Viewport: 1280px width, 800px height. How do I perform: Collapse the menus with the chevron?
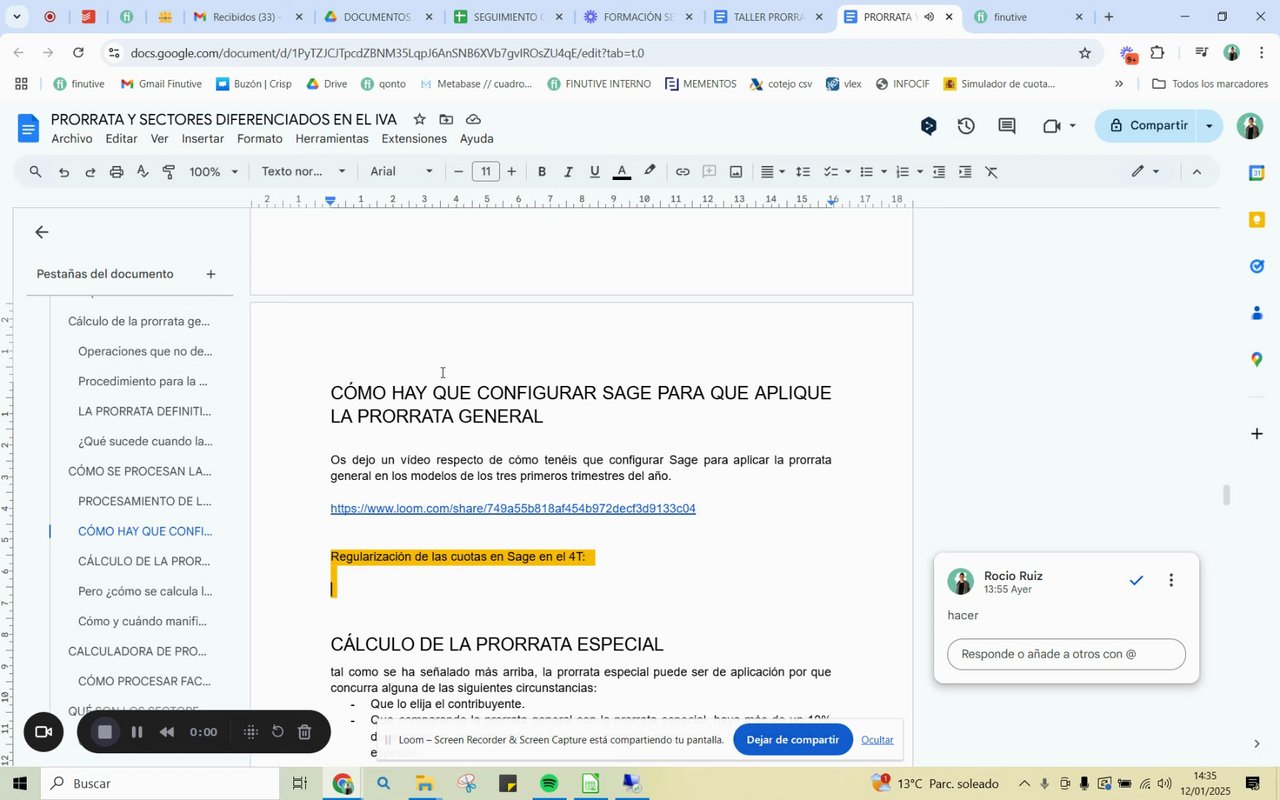tap(1197, 172)
